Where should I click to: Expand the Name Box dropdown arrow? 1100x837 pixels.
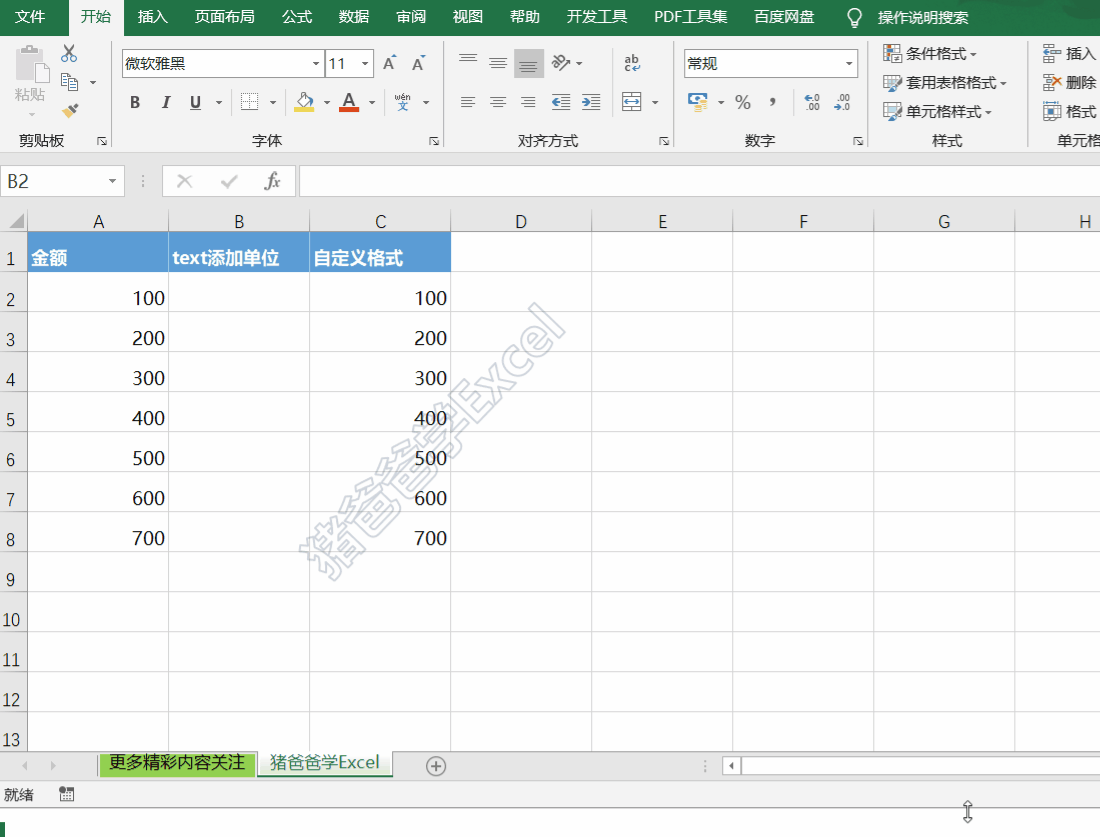tap(112, 182)
